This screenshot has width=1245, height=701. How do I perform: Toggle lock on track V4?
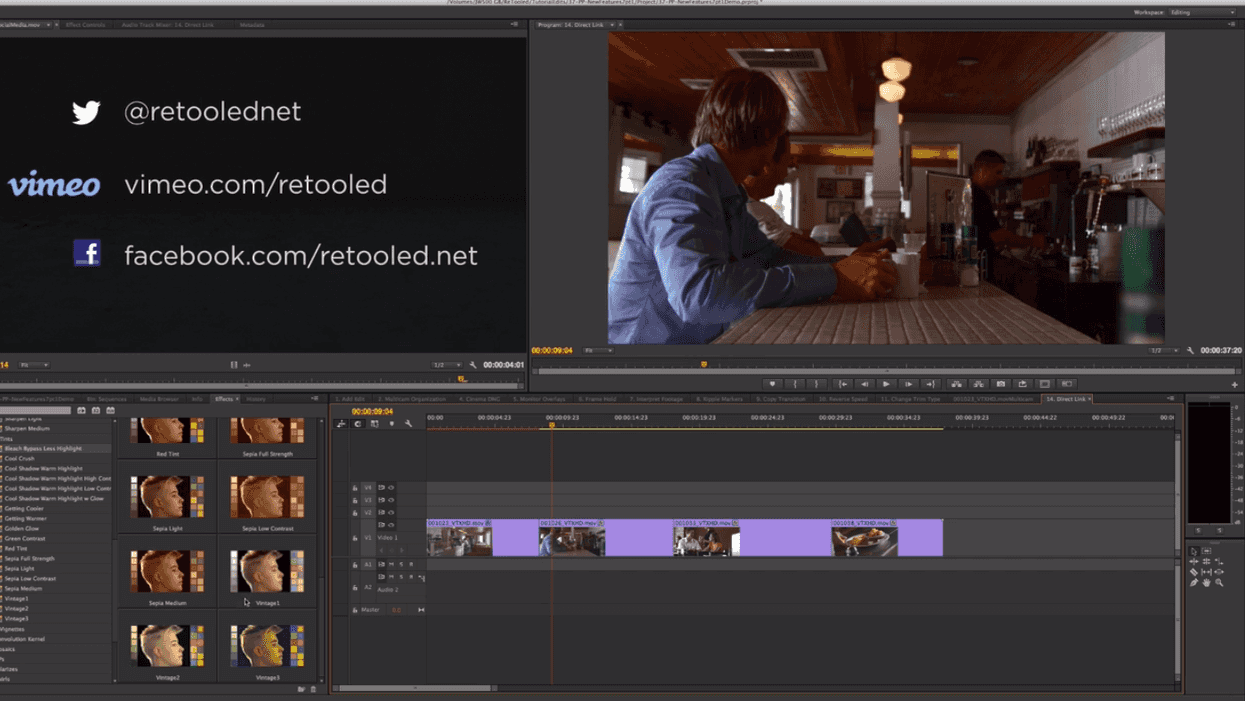coord(355,488)
